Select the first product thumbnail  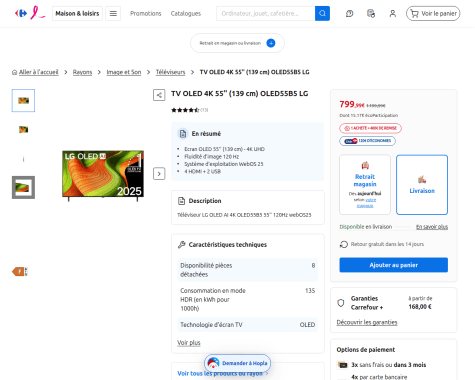[23, 100]
